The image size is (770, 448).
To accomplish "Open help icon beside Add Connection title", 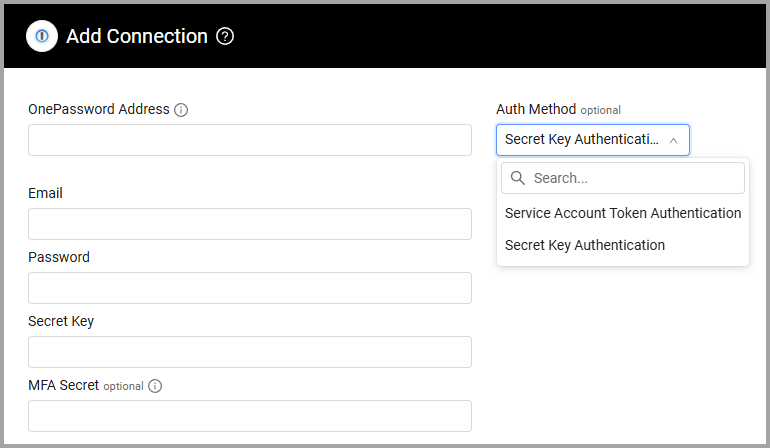I will point(225,37).
